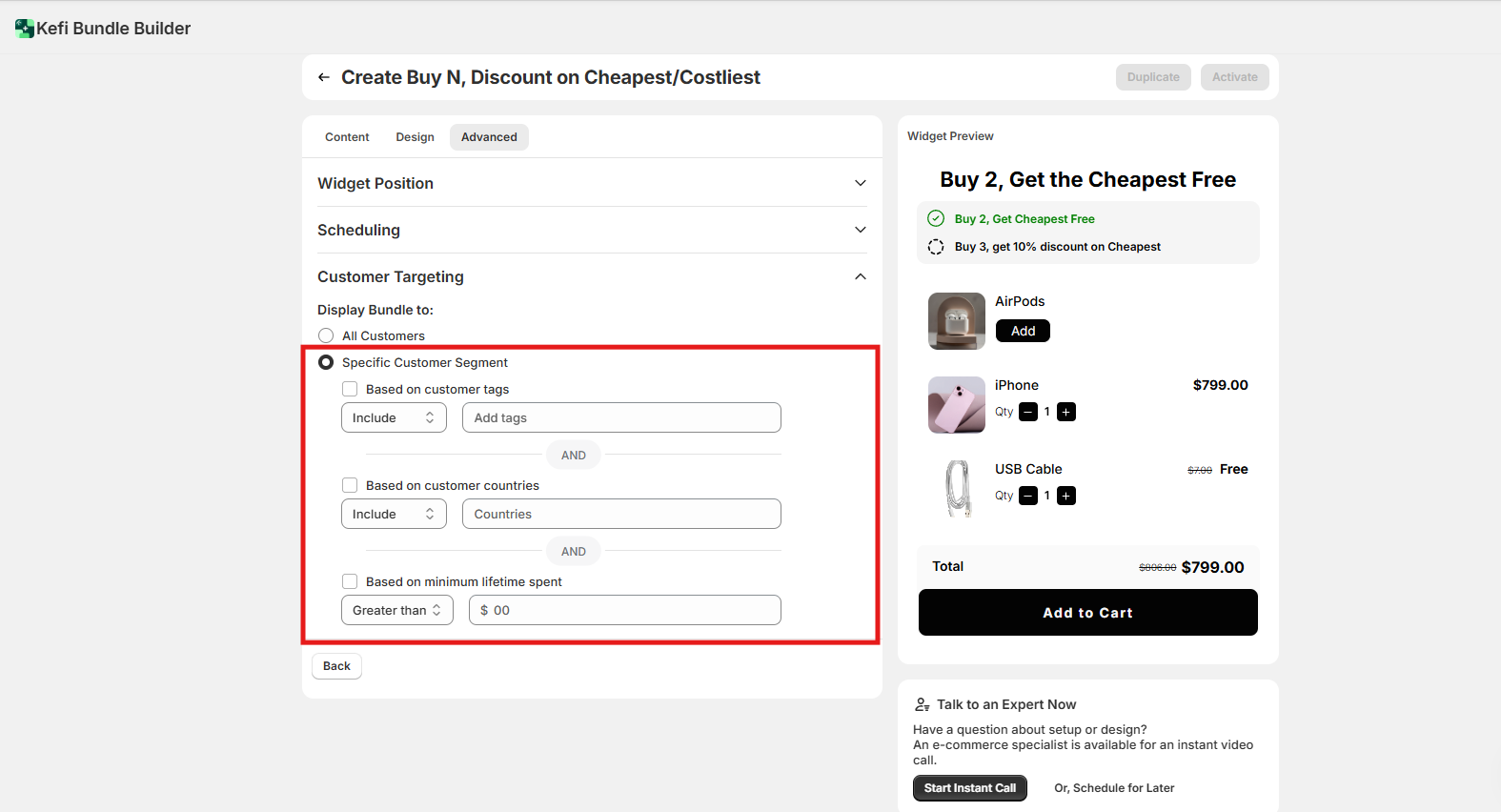Open the Include dropdown for customer tags
1501x812 pixels.
click(x=394, y=417)
